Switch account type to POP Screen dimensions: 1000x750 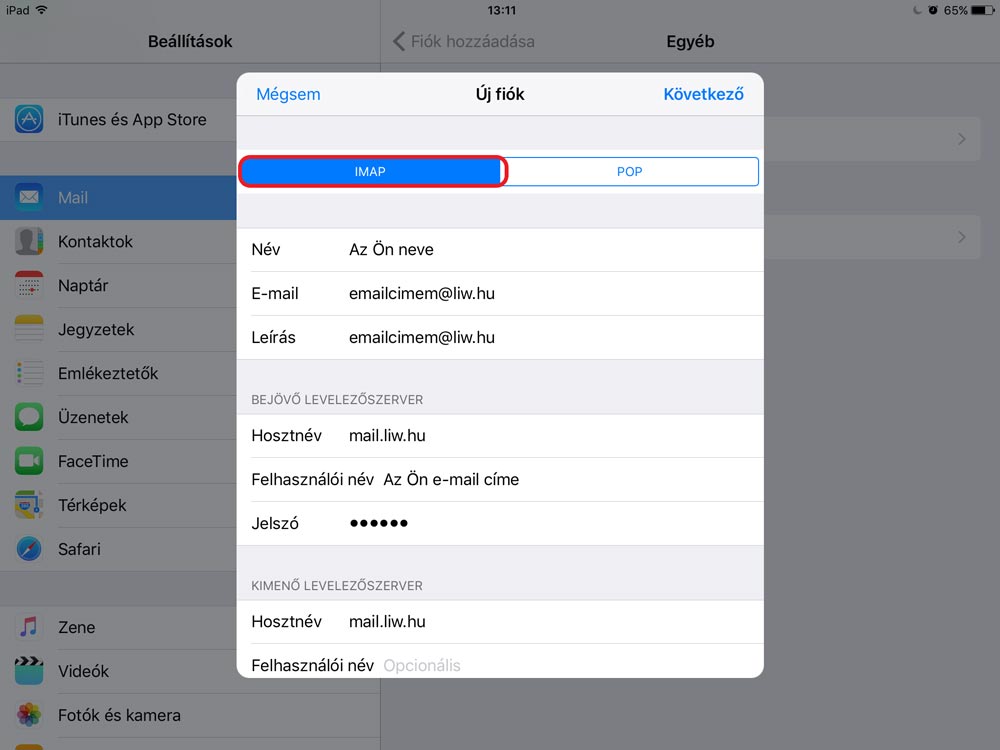click(629, 172)
